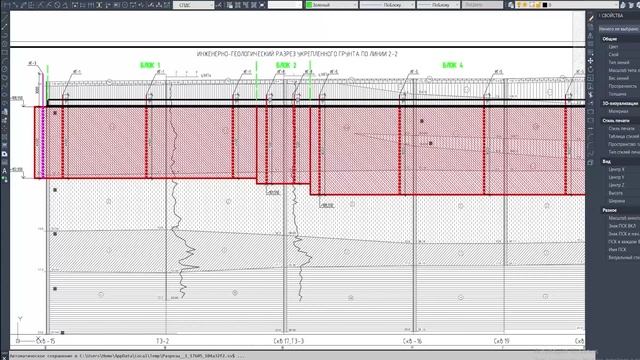The image size is (640, 360).
Task: Toggle layer 0 lock icon
Action: coord(538,5)
